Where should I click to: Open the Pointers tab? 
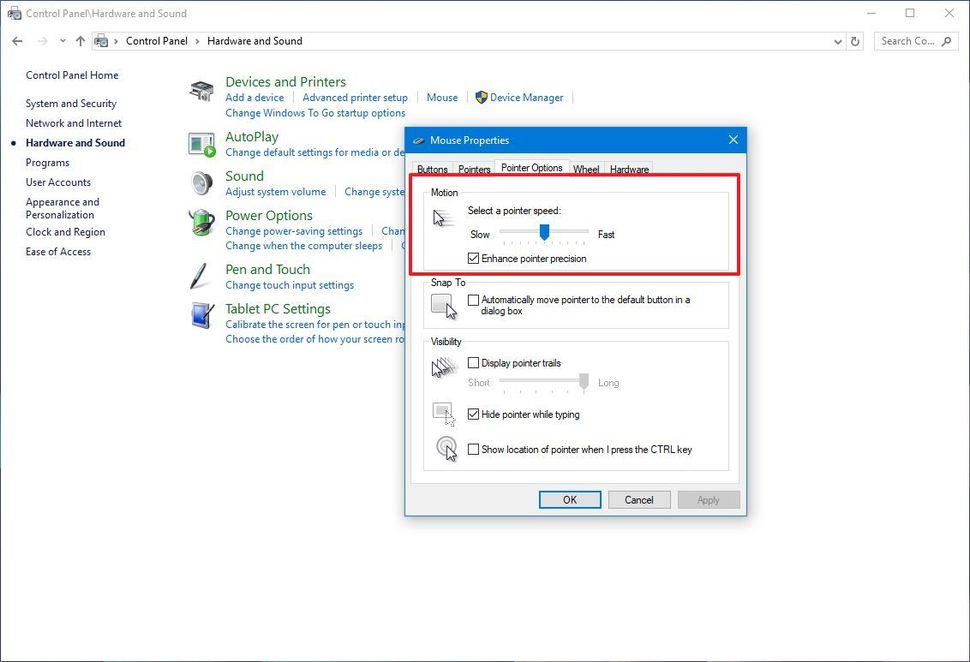(473, 169)
